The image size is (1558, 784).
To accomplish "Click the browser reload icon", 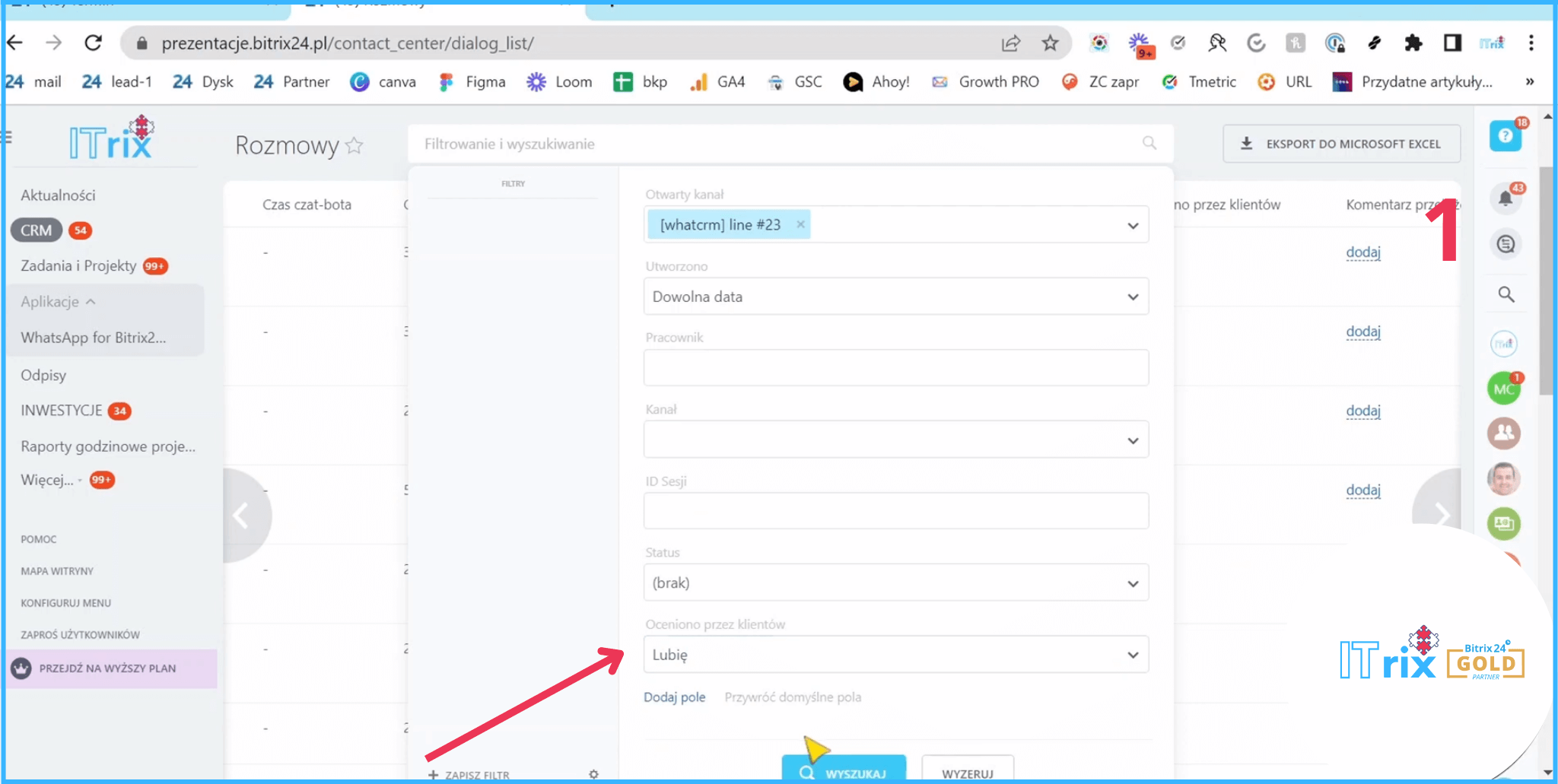I will coord(93,43).
